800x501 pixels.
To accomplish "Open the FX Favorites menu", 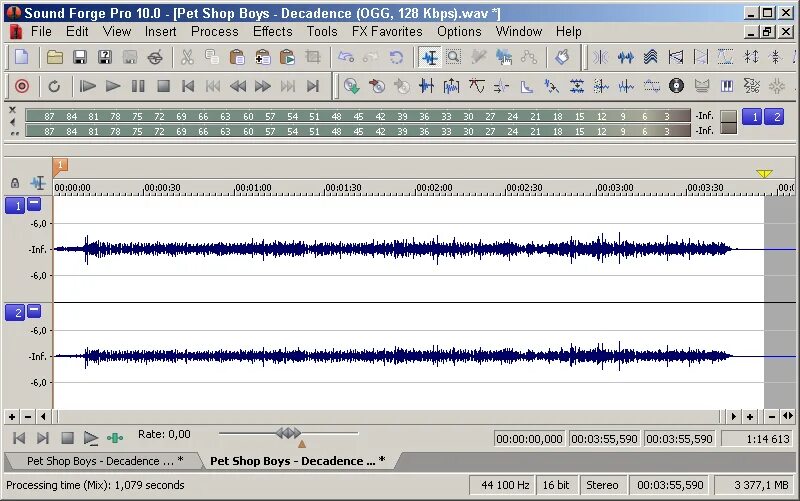I will pos(387,32).
